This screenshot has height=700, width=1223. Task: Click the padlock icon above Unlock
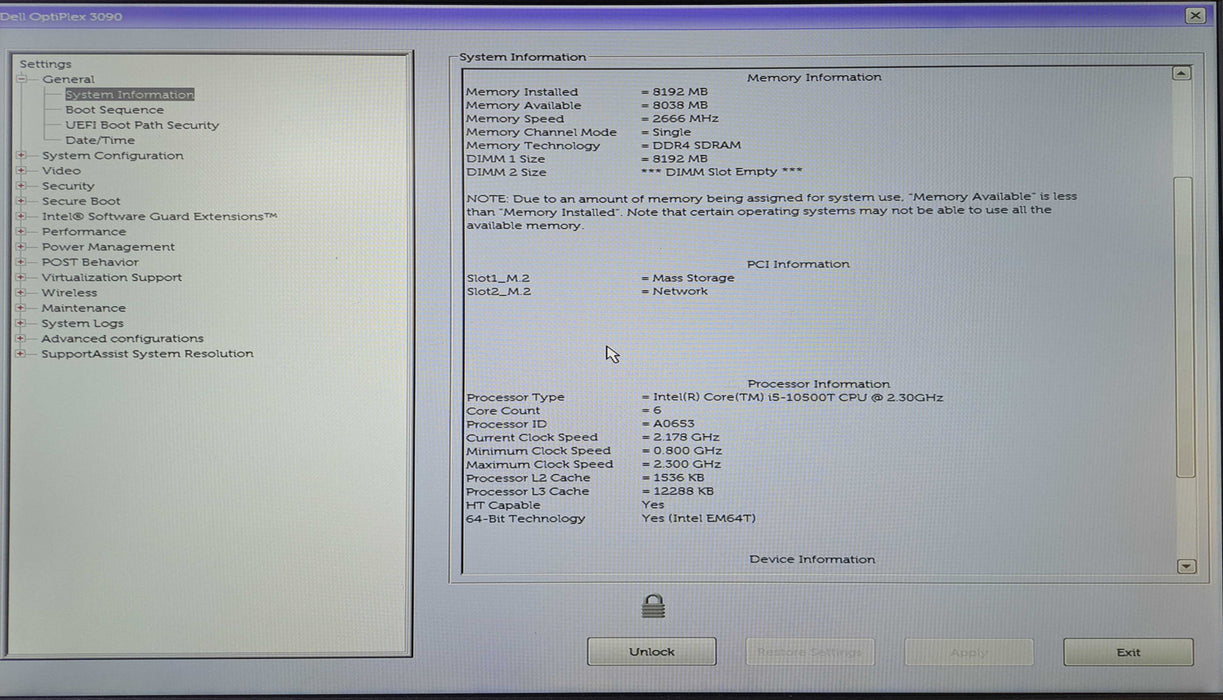[x=653, y=606]
